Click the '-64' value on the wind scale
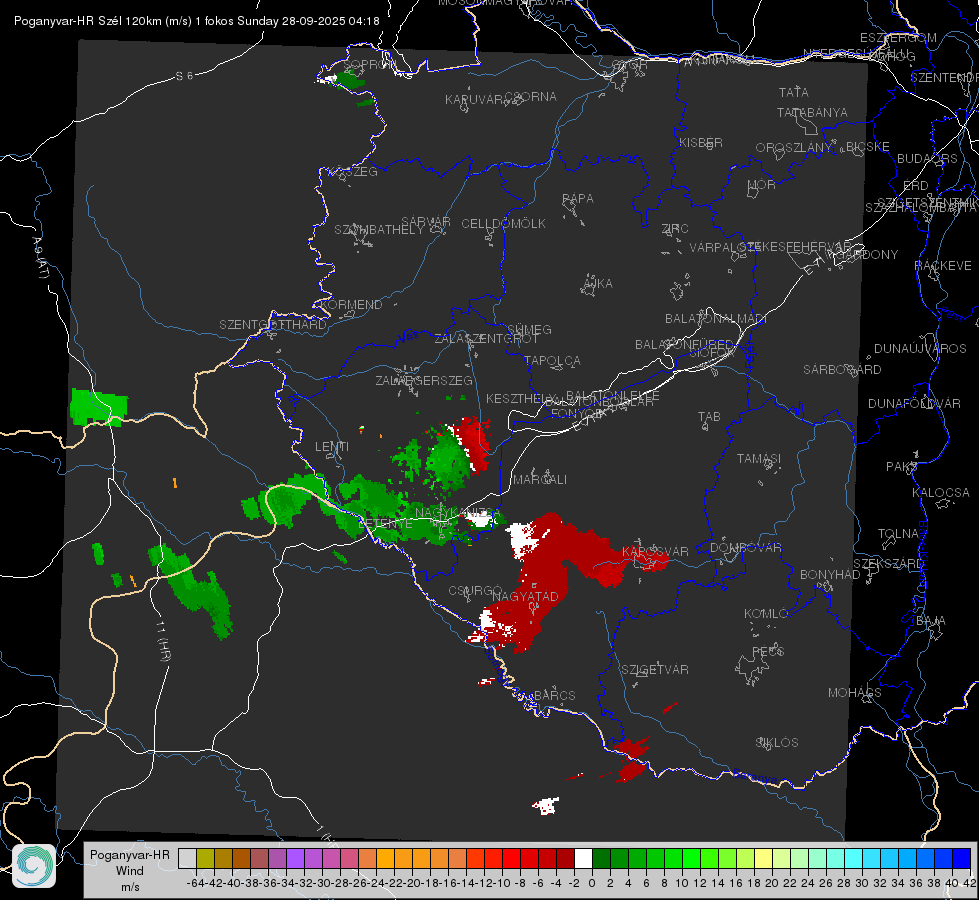The image size is (979, 900). click(x=195, y=883)
